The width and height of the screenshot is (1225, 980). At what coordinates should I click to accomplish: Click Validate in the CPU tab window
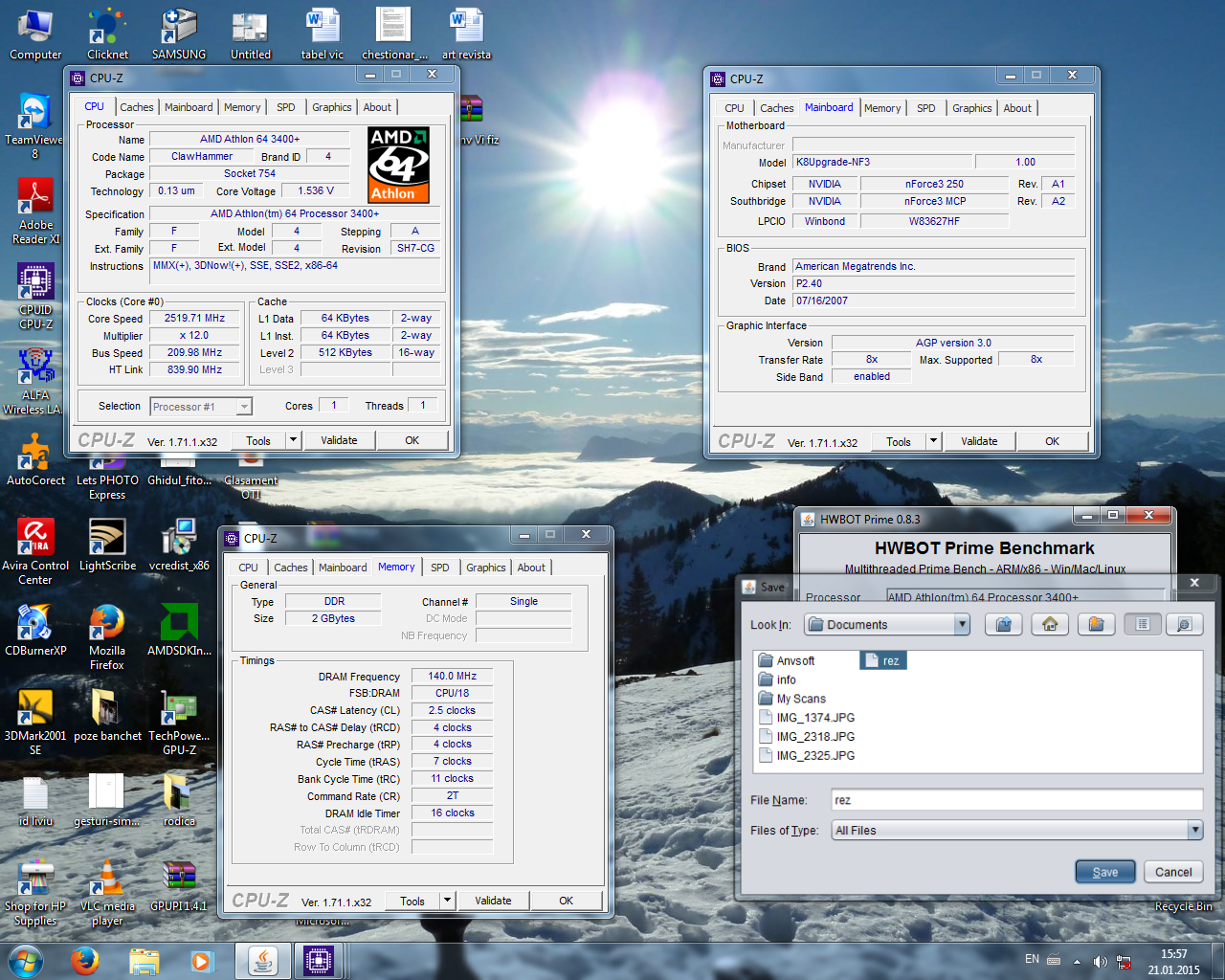[x=339, y=440]
